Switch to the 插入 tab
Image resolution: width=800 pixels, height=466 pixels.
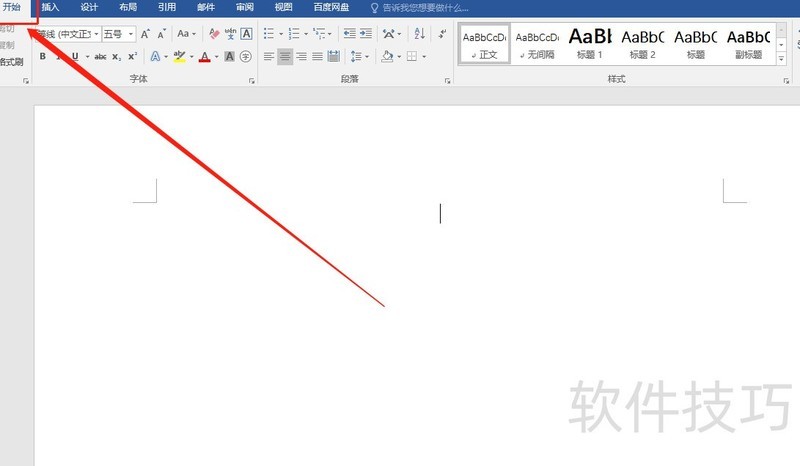(50, 7)
